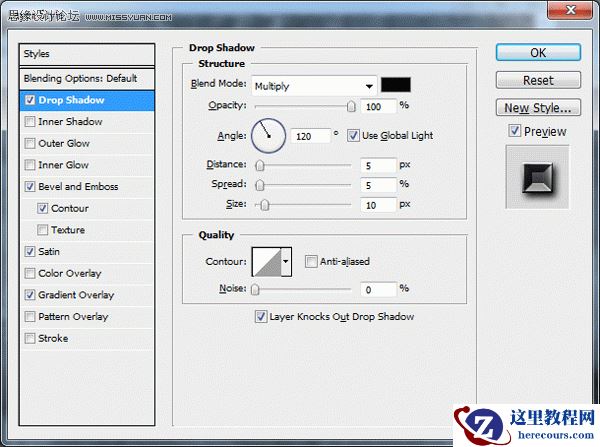This screenshot has height=447, width=600.
Task: Open the New Style dialog button
Action: coord(538,108)
